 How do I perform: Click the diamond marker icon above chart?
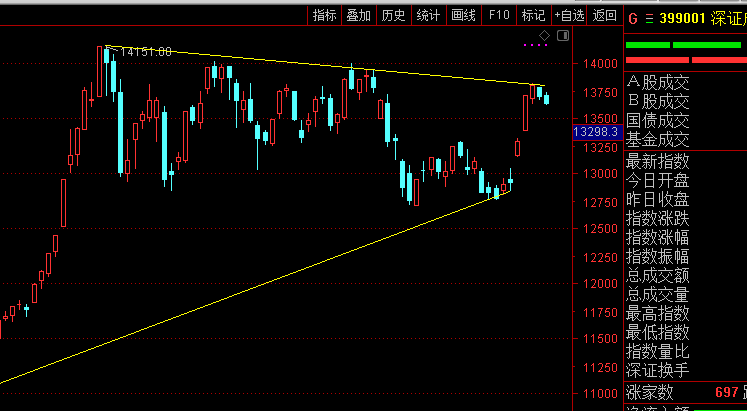[545, 36]
